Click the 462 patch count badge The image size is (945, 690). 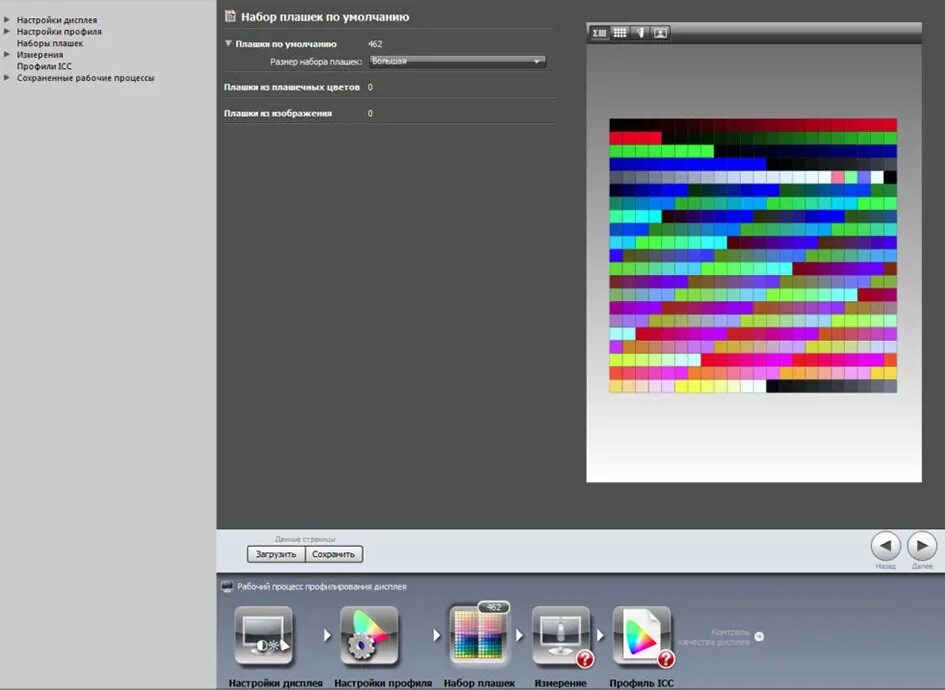494,607
